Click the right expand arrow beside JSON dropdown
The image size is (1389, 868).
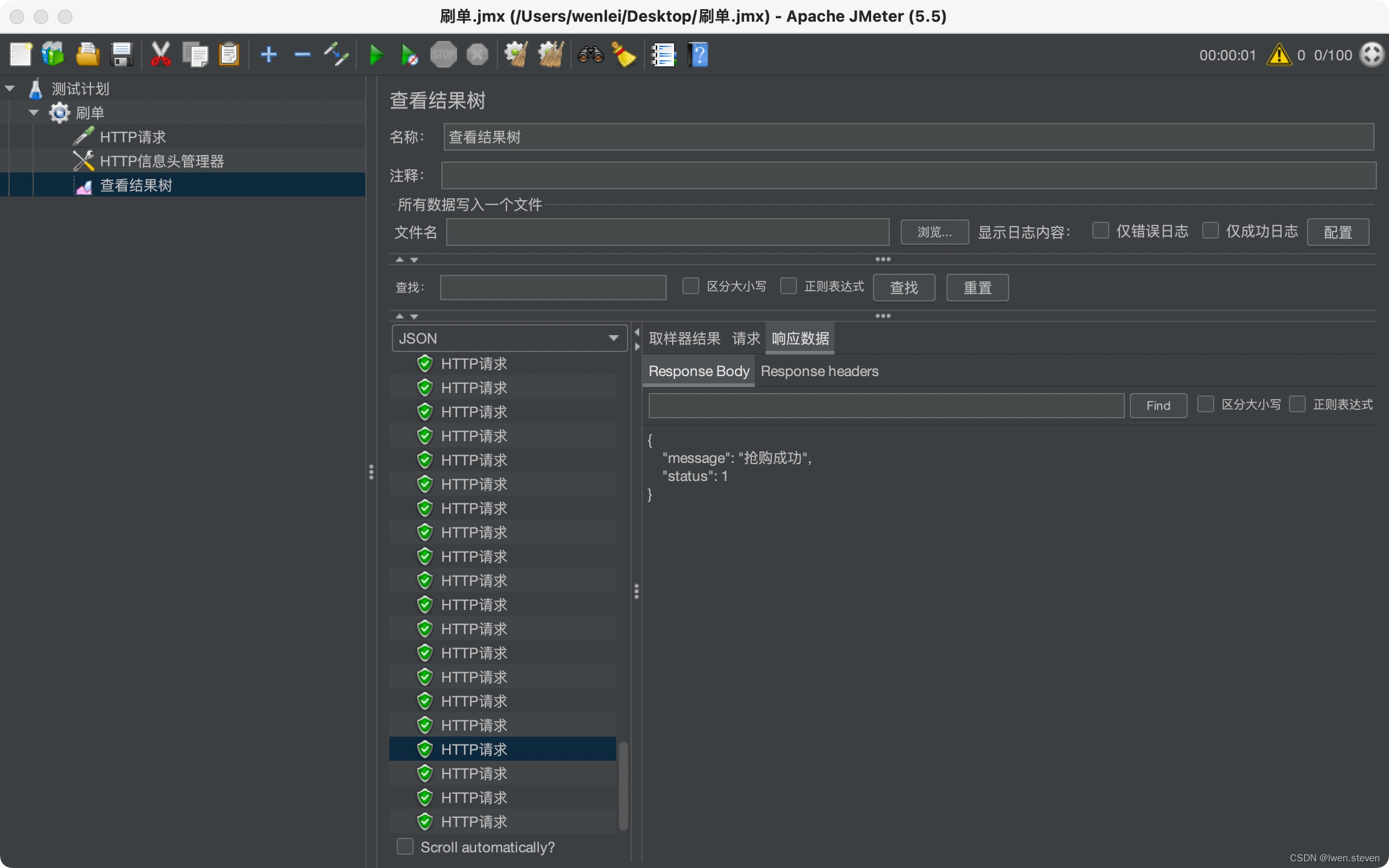[637, 347]
